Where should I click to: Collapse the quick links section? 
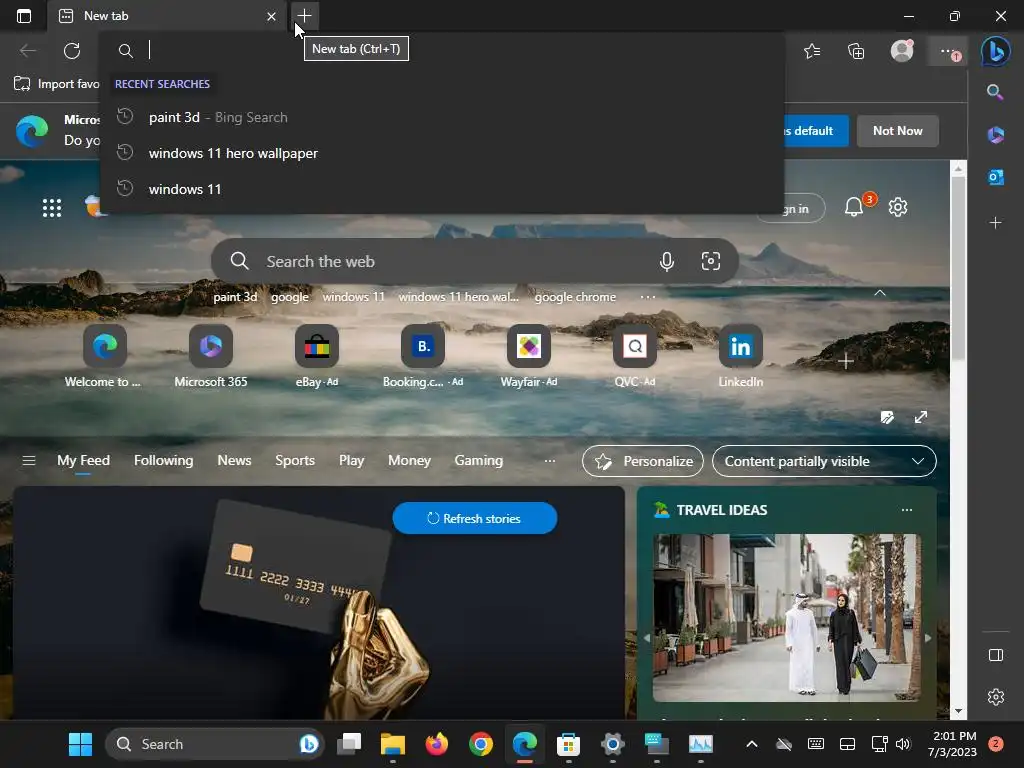pyautogui.click(x=880, y=293)
